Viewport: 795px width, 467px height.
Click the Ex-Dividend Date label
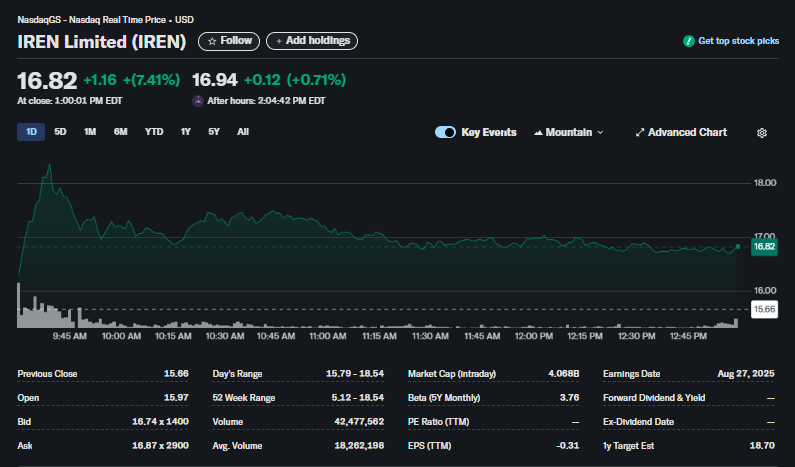pos(638,422)
